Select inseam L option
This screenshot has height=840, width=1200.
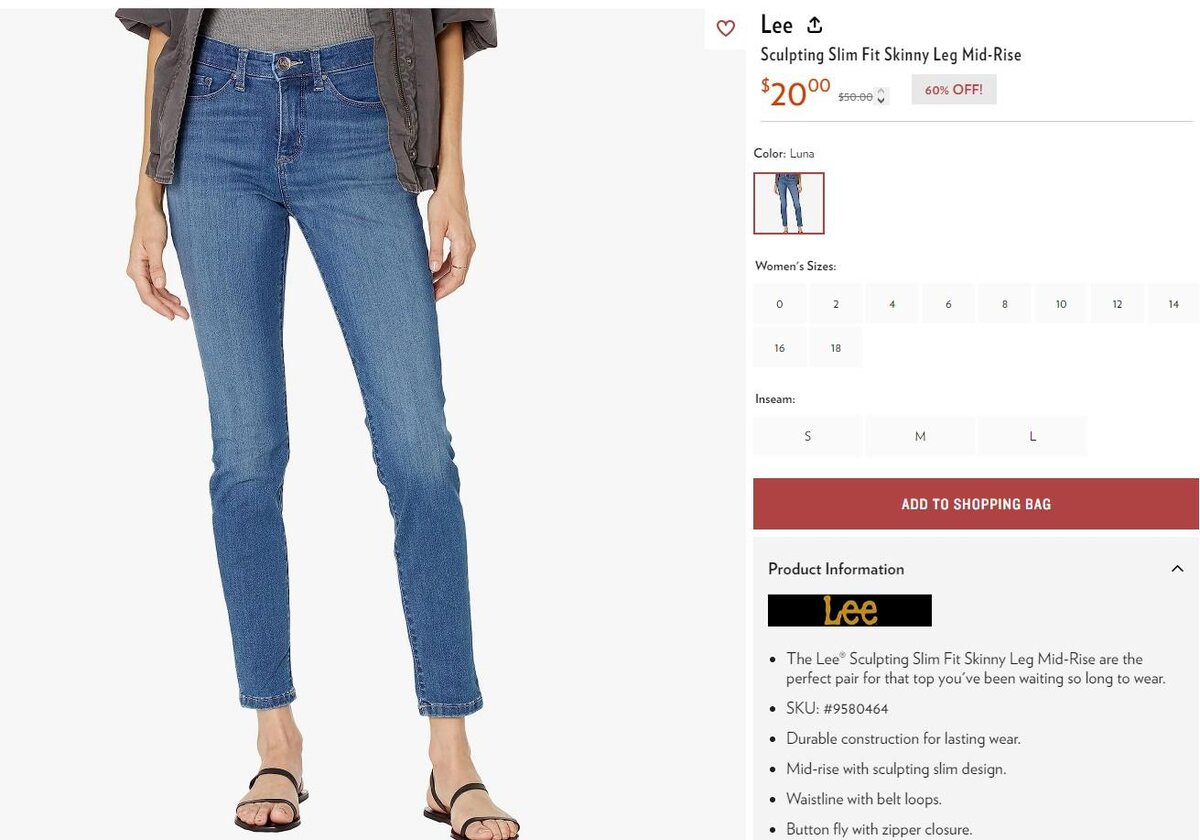pyautogui.click(x=1033, y=436)
